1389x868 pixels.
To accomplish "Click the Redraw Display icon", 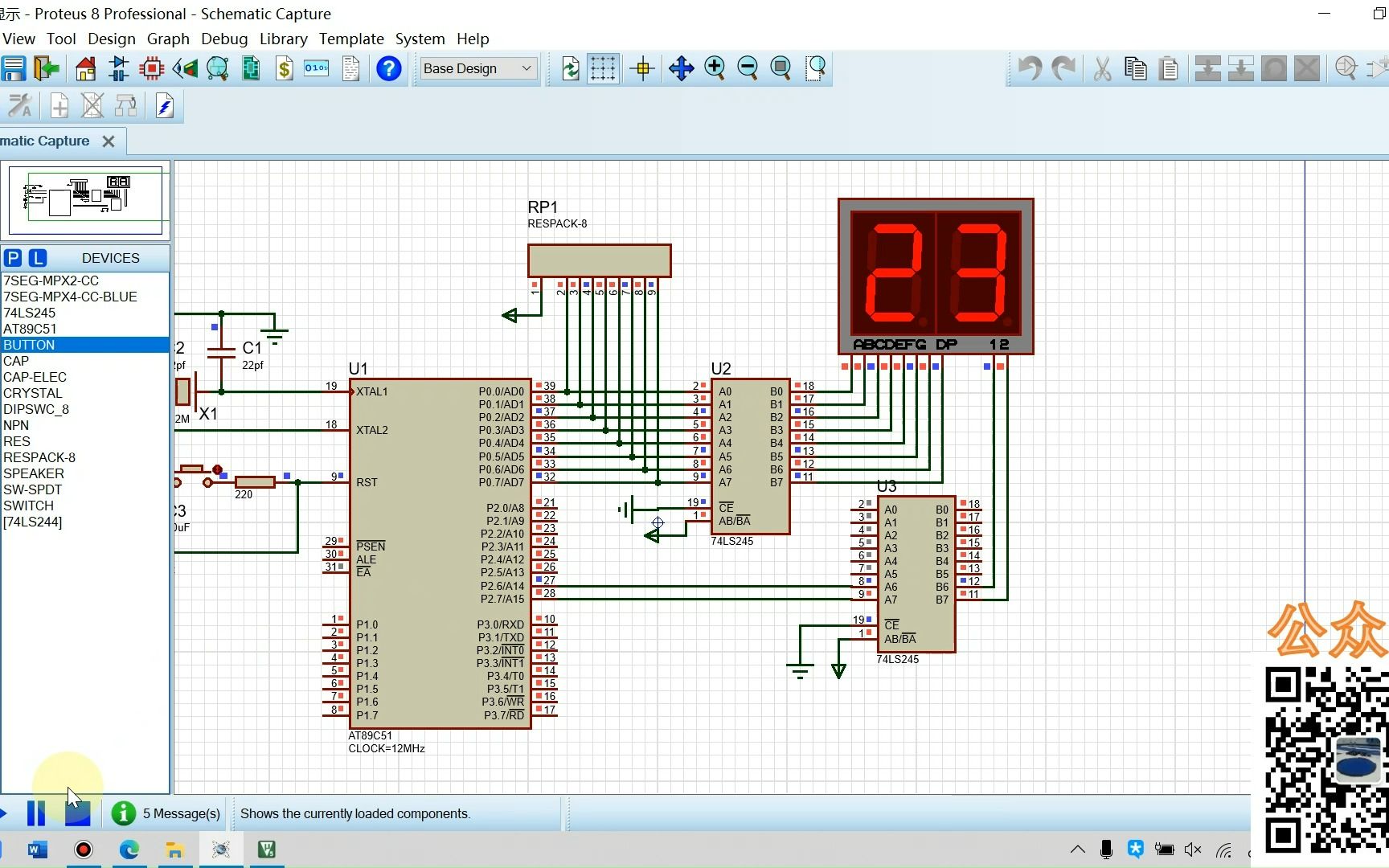I will tap(571, 68).
